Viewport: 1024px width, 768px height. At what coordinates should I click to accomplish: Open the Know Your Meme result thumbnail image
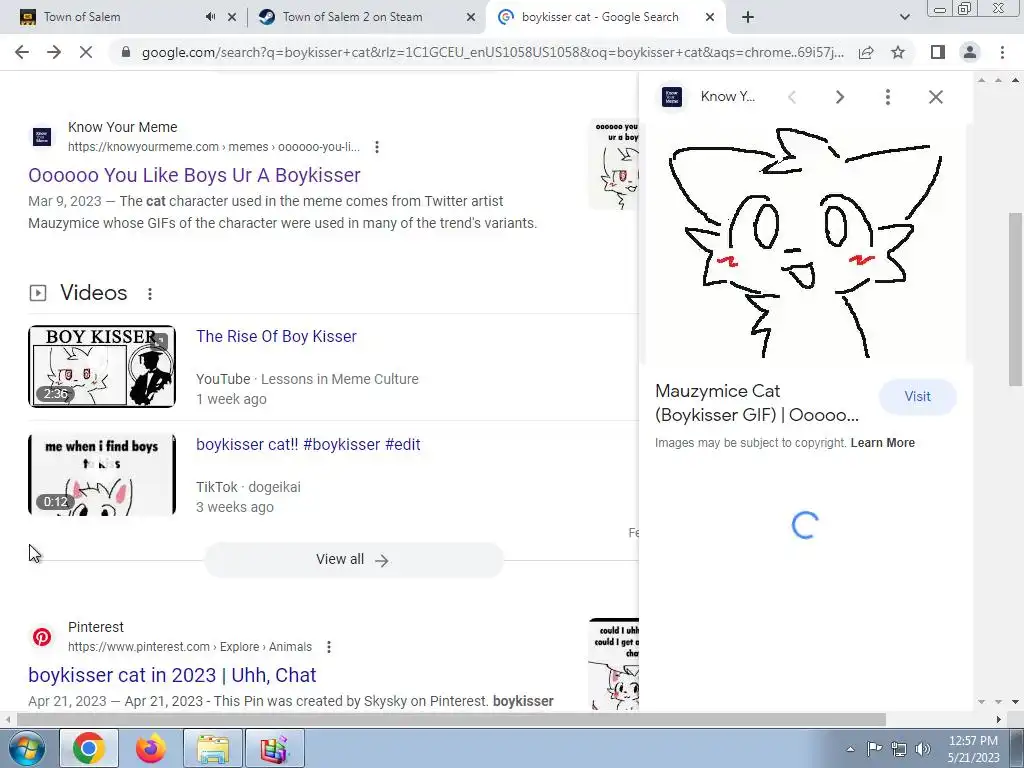pos(614,164)
